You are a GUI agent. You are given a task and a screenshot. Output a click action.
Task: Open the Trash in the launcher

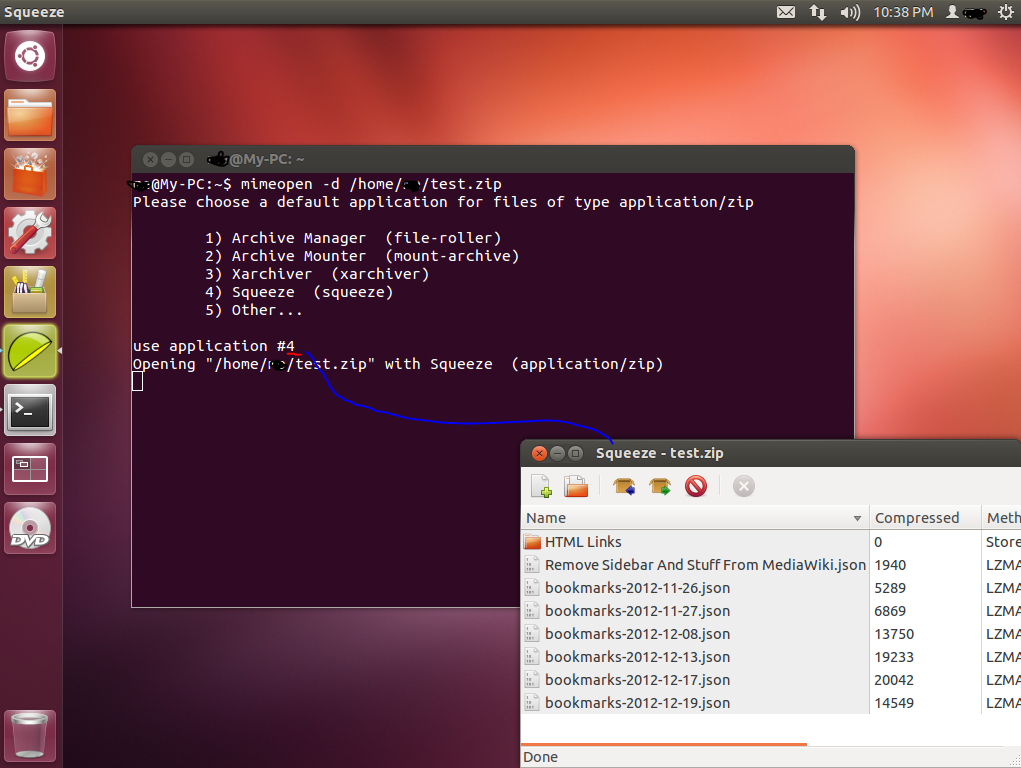(30, 736)
